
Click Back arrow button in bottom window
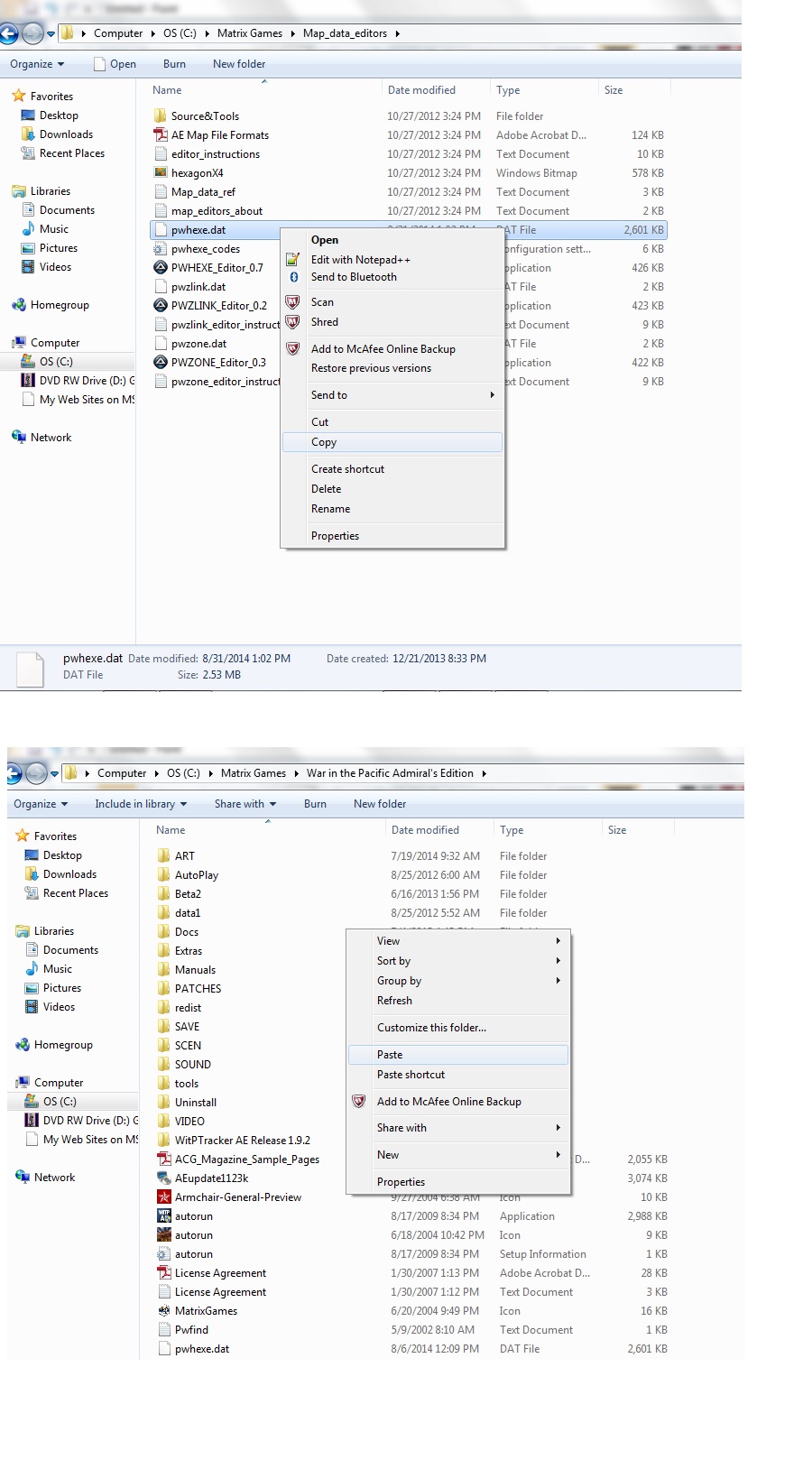(x=14, y=773)
